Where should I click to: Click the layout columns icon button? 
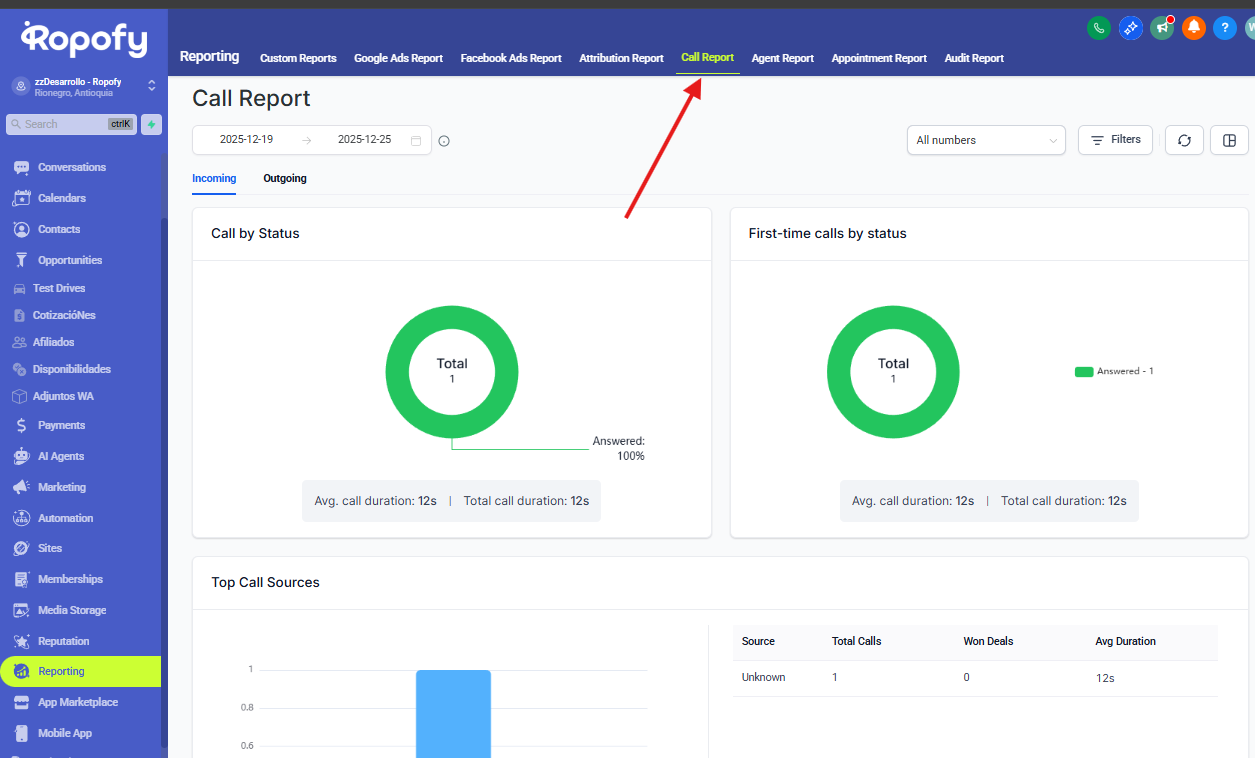pyautogui.click(x=1229, y=140)
